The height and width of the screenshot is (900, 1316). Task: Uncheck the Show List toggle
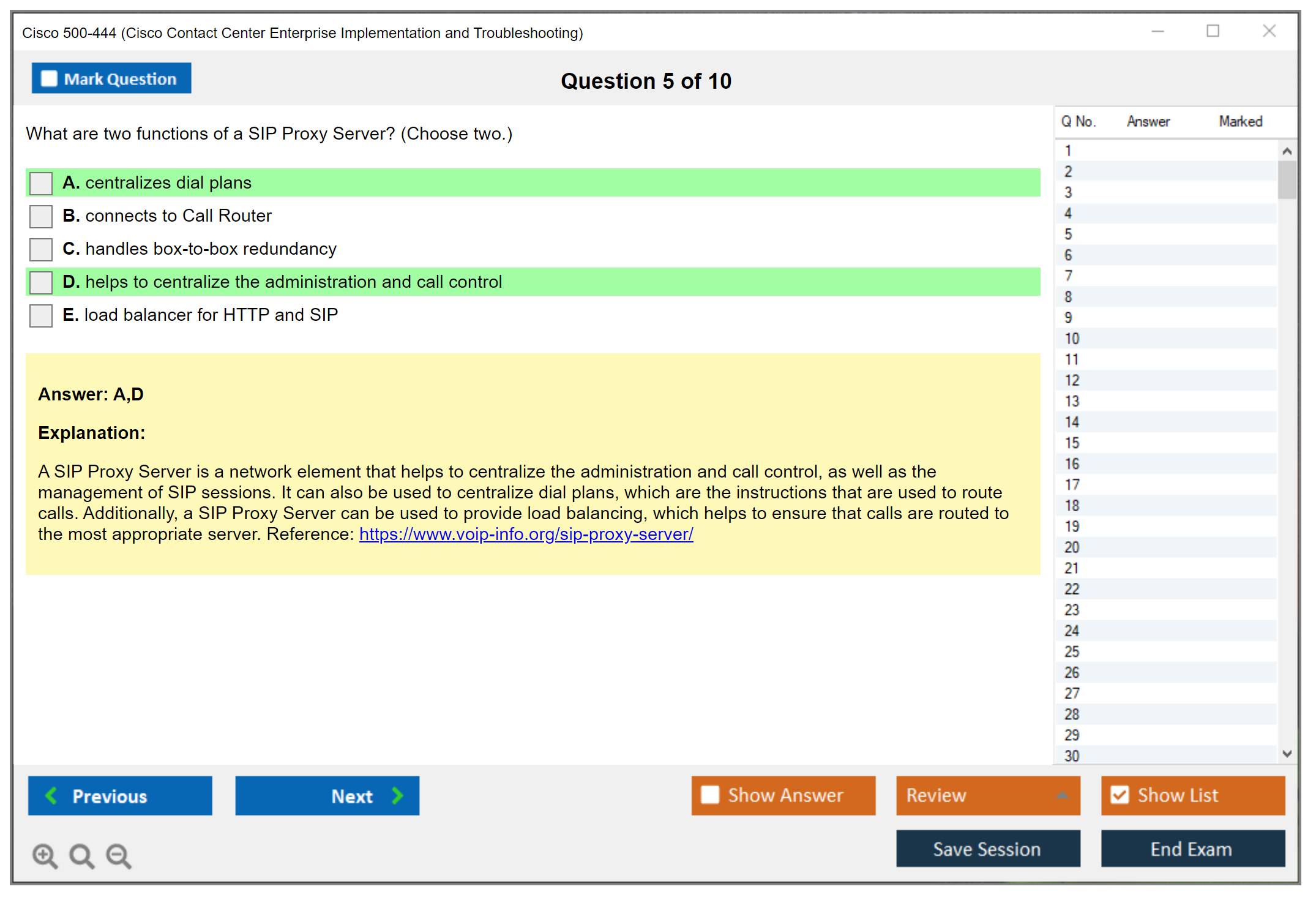pyautogui.click(x=1120, y=795)
